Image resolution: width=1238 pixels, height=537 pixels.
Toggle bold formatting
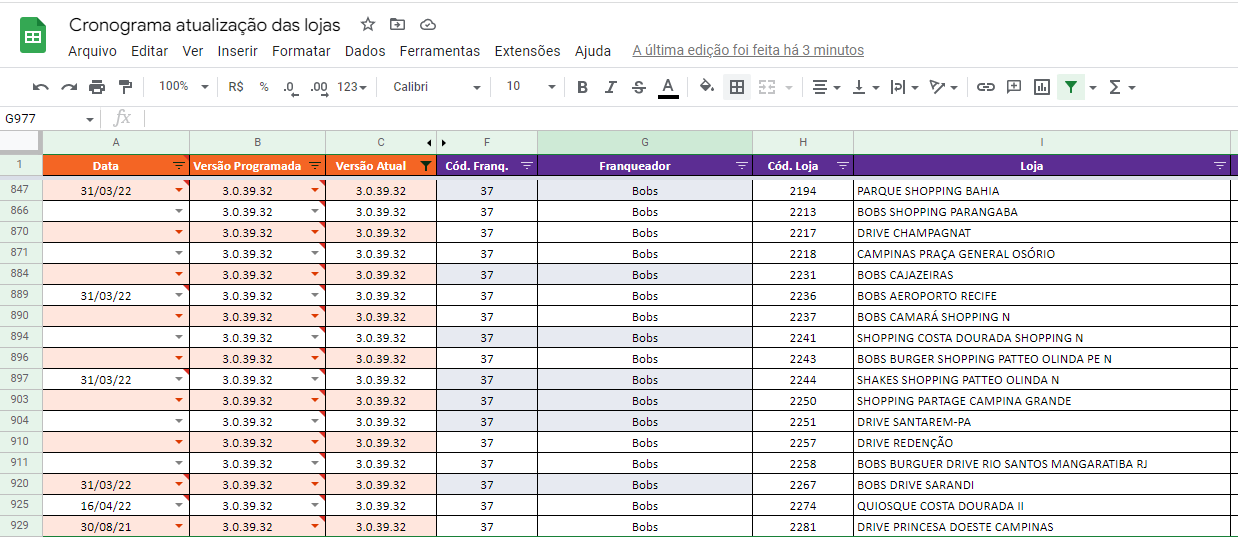point(583,87)
